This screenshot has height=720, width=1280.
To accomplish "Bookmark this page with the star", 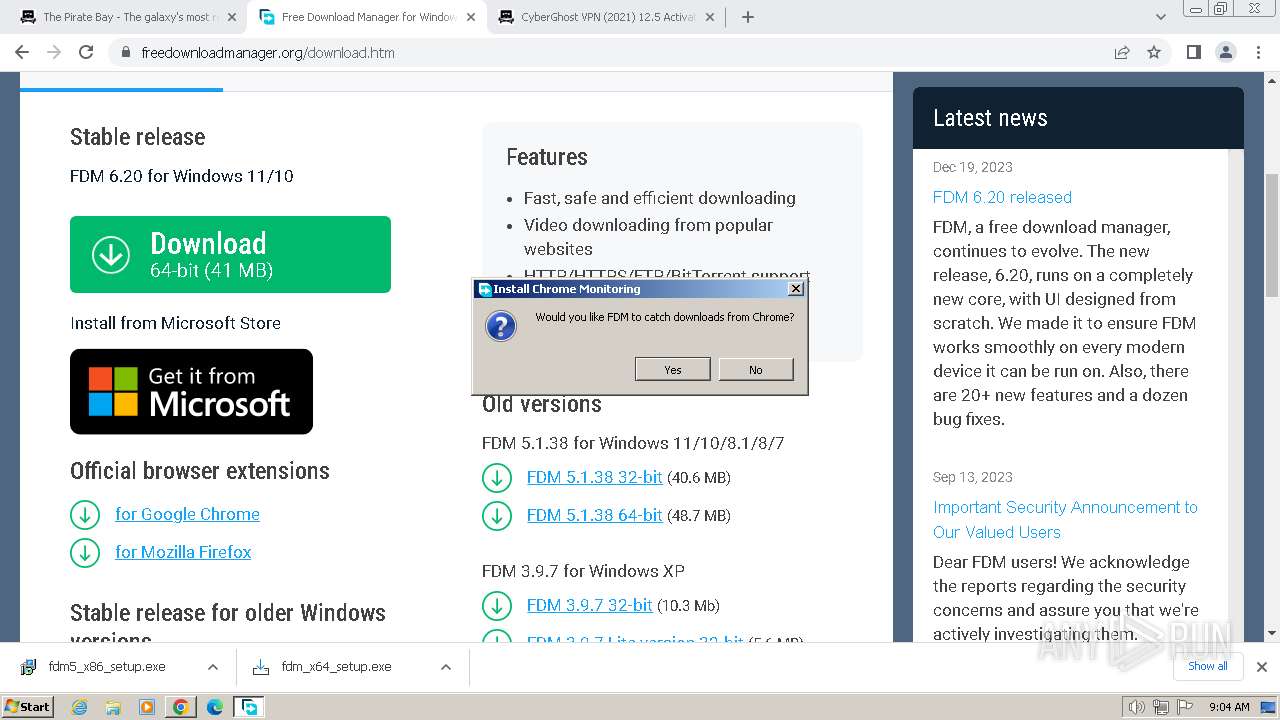I will (1154, 52).
